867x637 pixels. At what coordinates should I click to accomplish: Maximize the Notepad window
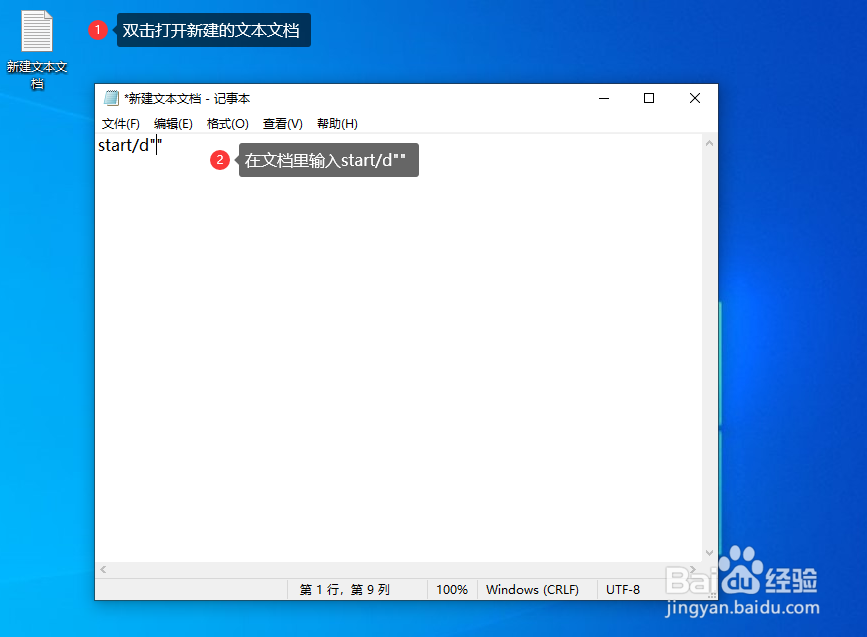click(649, 98)
